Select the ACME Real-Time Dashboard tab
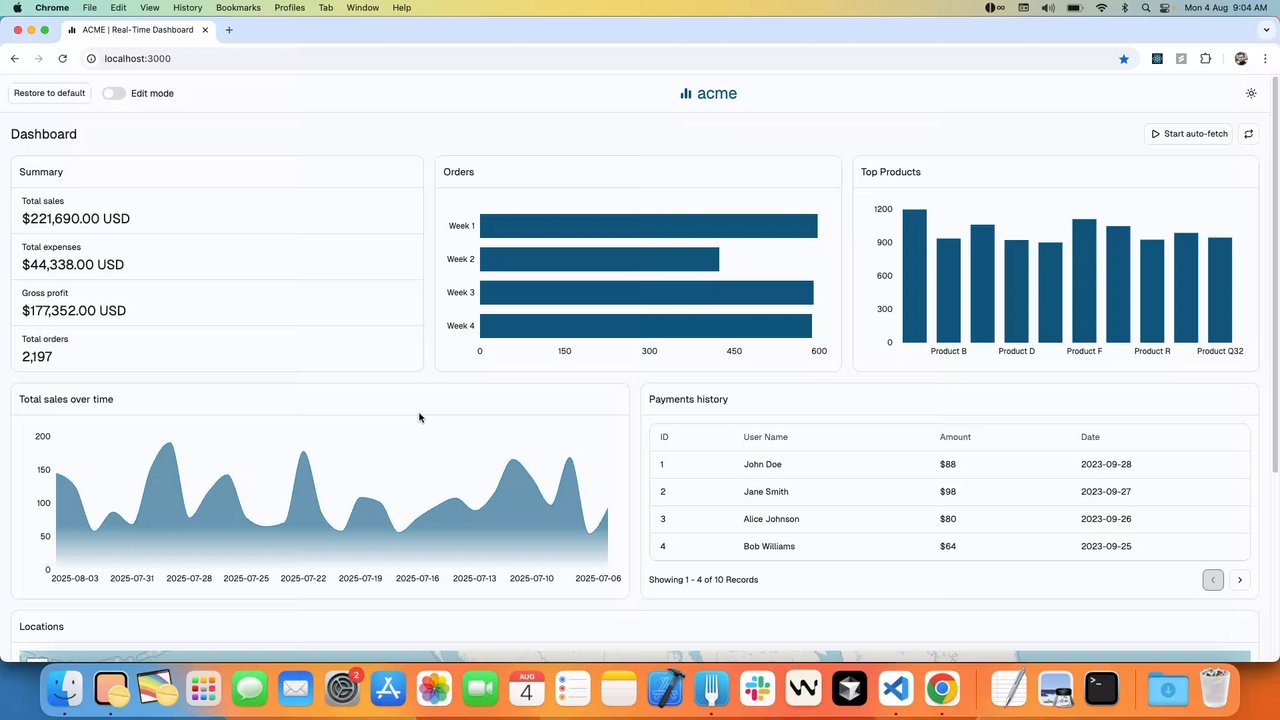The image size is (1280, 720). pos(138,30)
